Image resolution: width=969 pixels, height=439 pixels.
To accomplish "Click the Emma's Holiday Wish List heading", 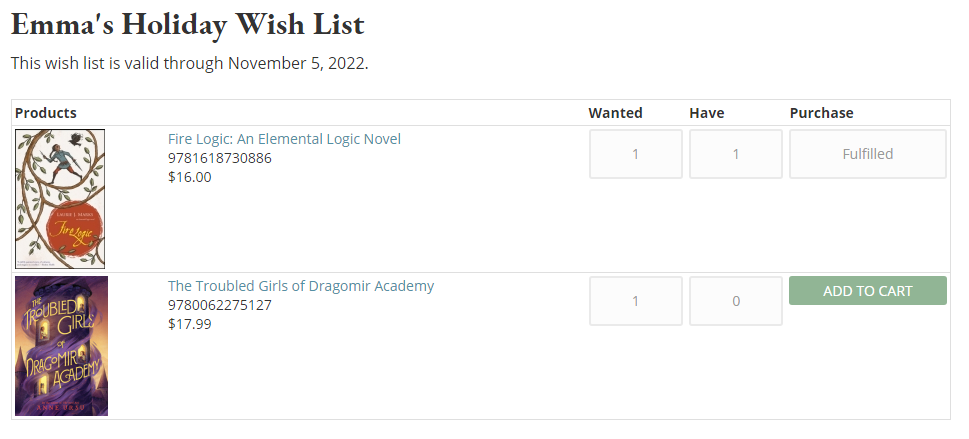I will [x=187, y=24].
